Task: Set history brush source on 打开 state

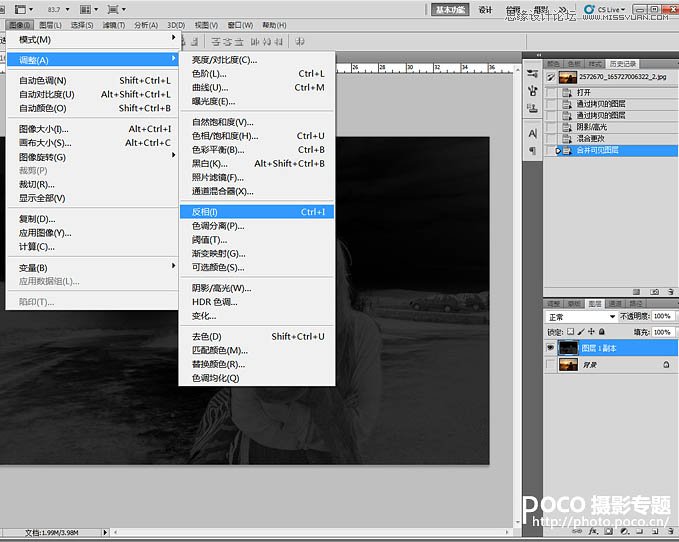Action: click(553, 92)
